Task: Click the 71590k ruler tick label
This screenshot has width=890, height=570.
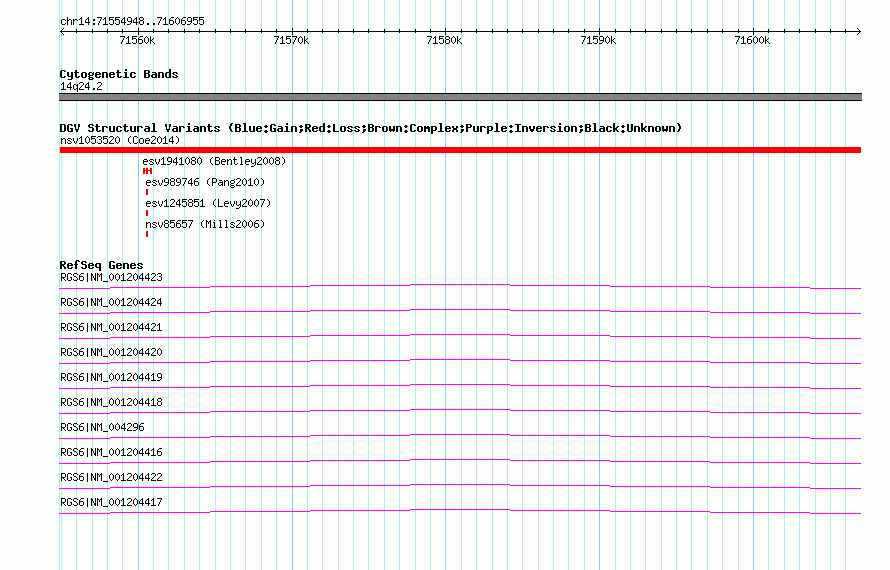Action: 598,40
